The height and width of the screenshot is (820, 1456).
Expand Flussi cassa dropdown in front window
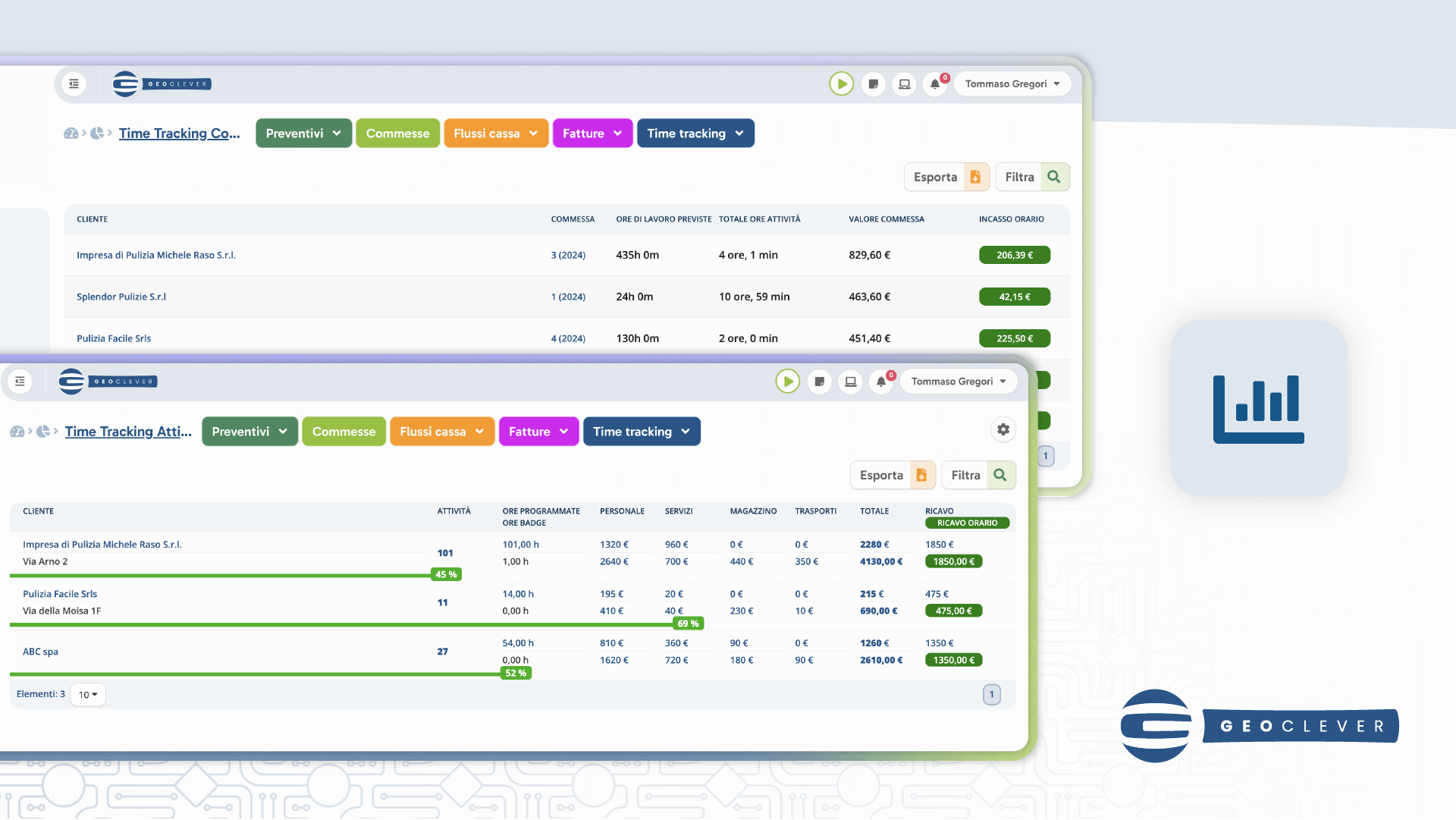(442, 432)
